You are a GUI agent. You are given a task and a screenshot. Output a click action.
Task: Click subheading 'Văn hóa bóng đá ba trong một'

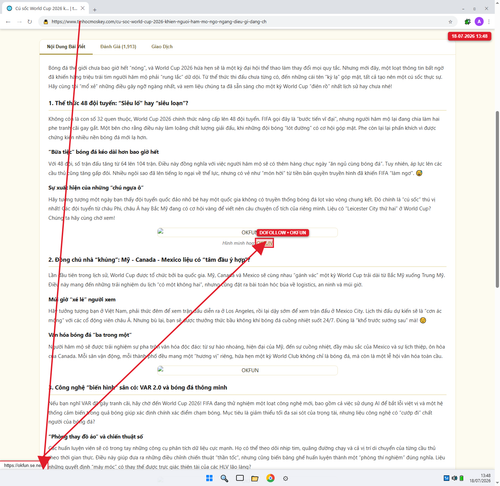pos(90,335)
